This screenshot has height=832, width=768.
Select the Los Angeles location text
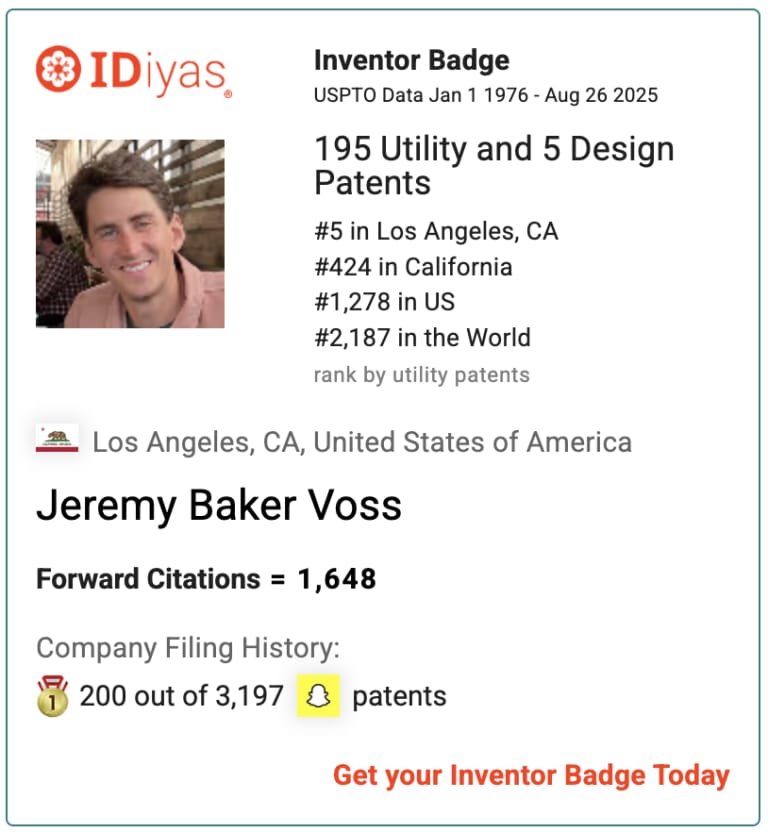(x=362, y=442)
